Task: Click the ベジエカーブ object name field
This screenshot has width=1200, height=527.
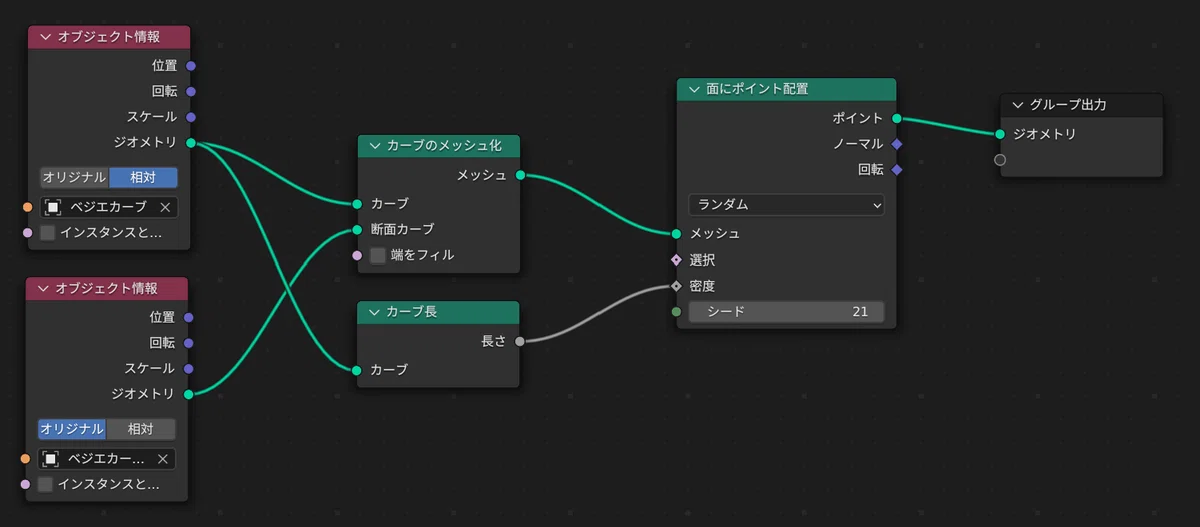Action: coord(109,208)
